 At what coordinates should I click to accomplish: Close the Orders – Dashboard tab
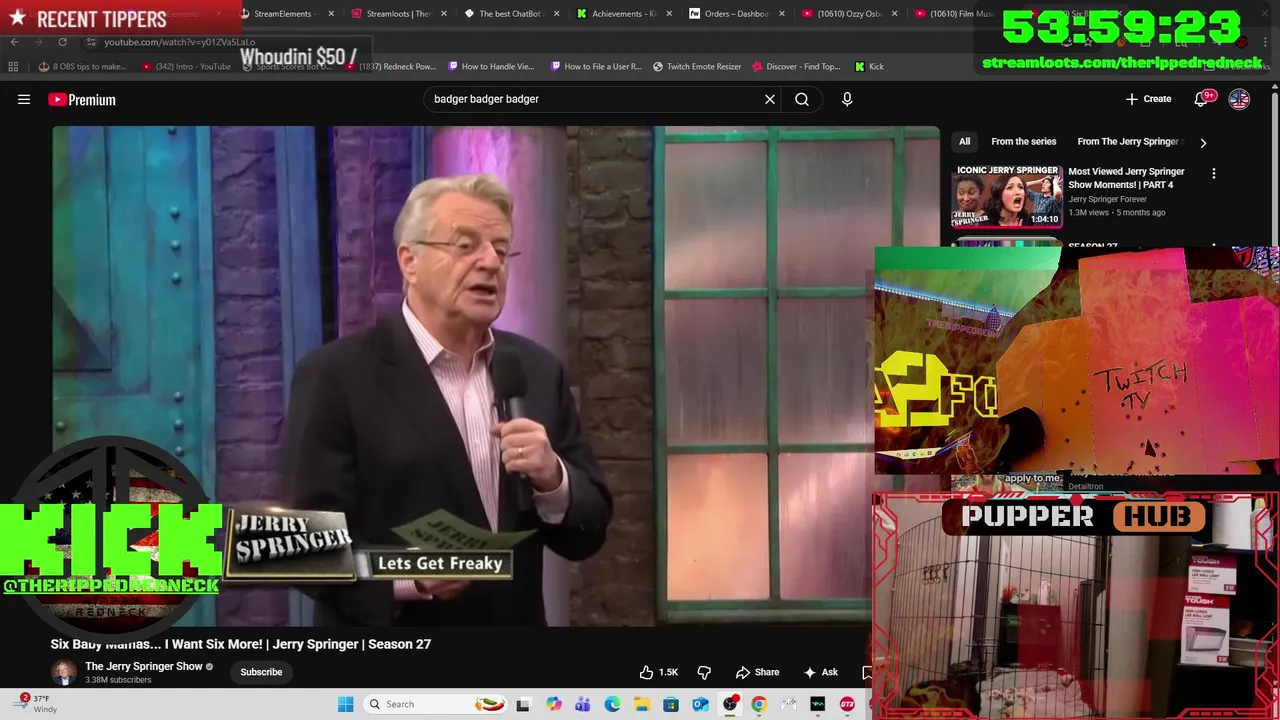coord(782,14)
